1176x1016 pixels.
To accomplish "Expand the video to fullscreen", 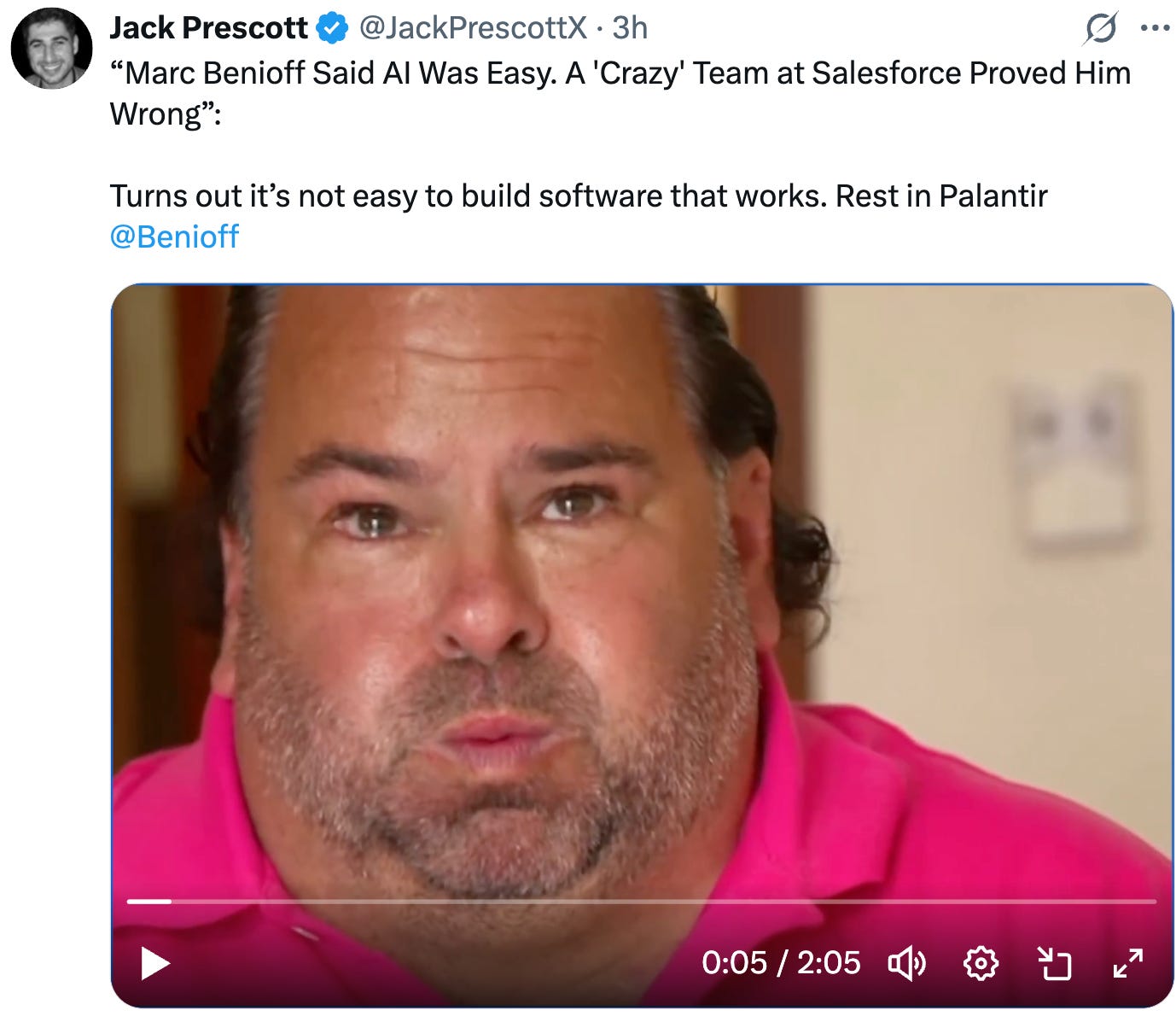I will click(x=1128, y=964).
